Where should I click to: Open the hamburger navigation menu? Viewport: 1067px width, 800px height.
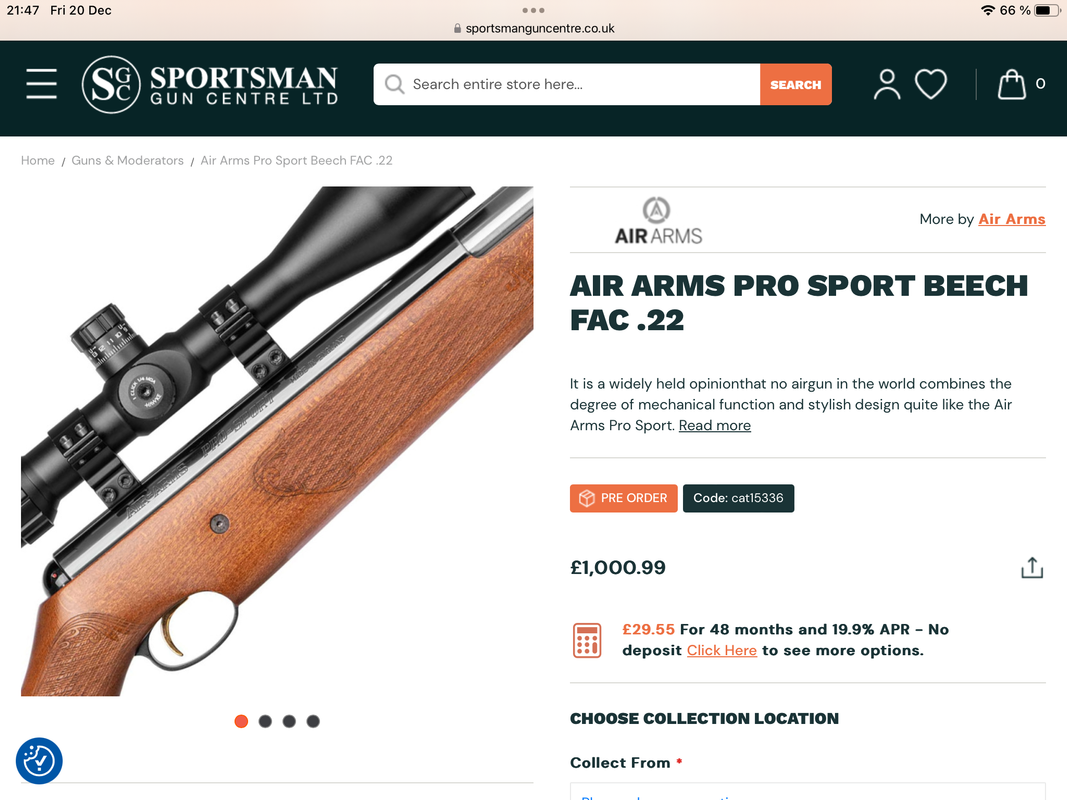42,84
